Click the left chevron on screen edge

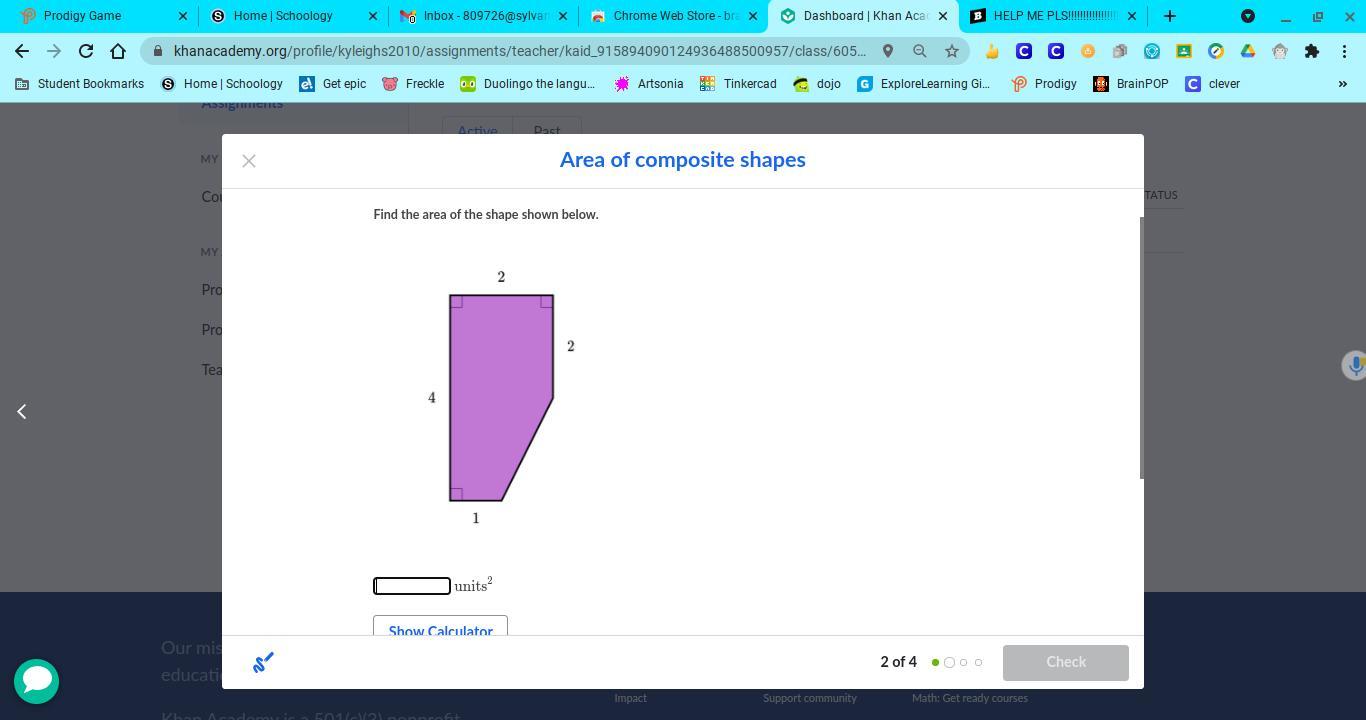[x=22, y=411]
